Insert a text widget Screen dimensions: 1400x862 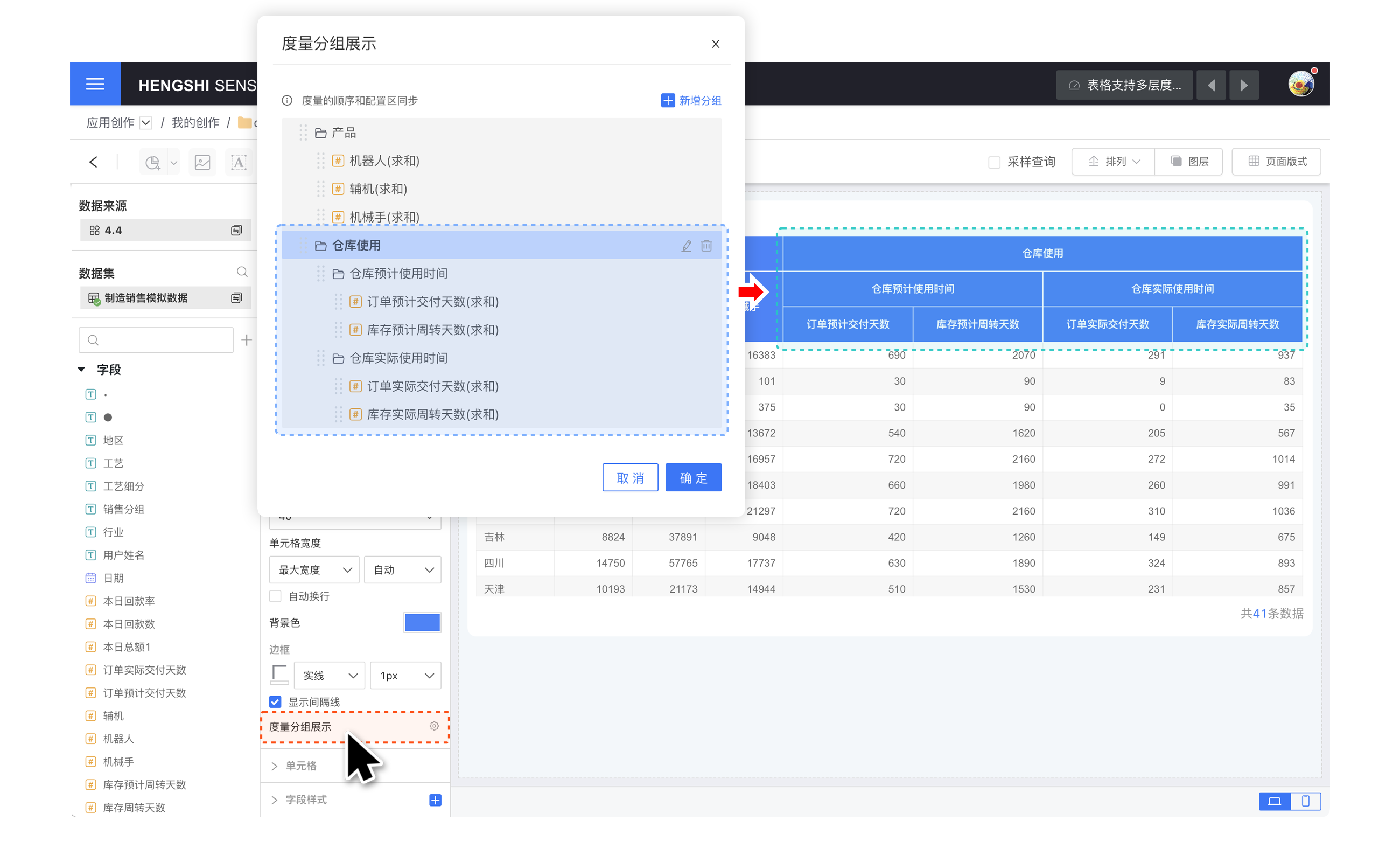(239, 162)
